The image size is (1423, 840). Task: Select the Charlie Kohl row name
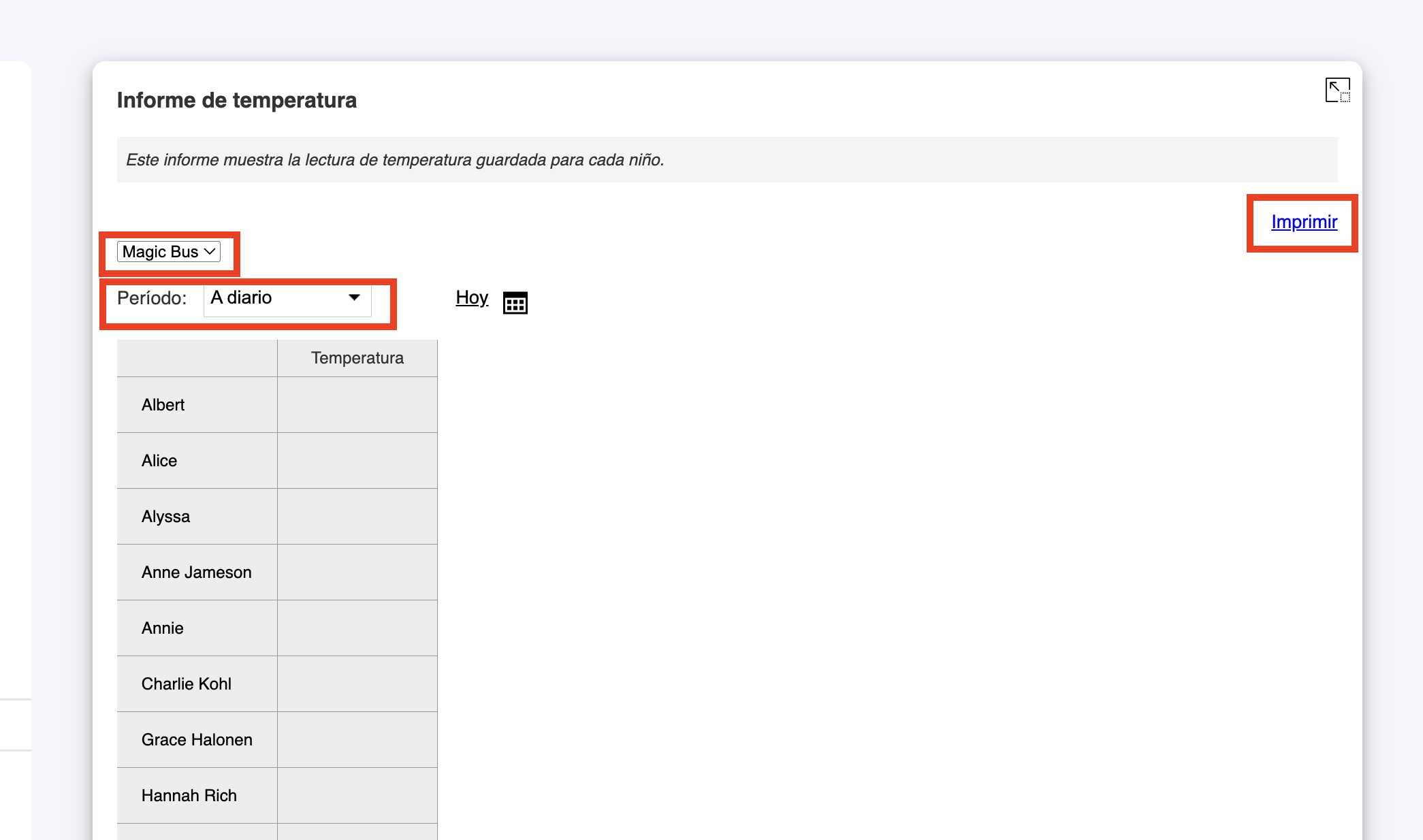pyautogui.click(x=186, y=684)
